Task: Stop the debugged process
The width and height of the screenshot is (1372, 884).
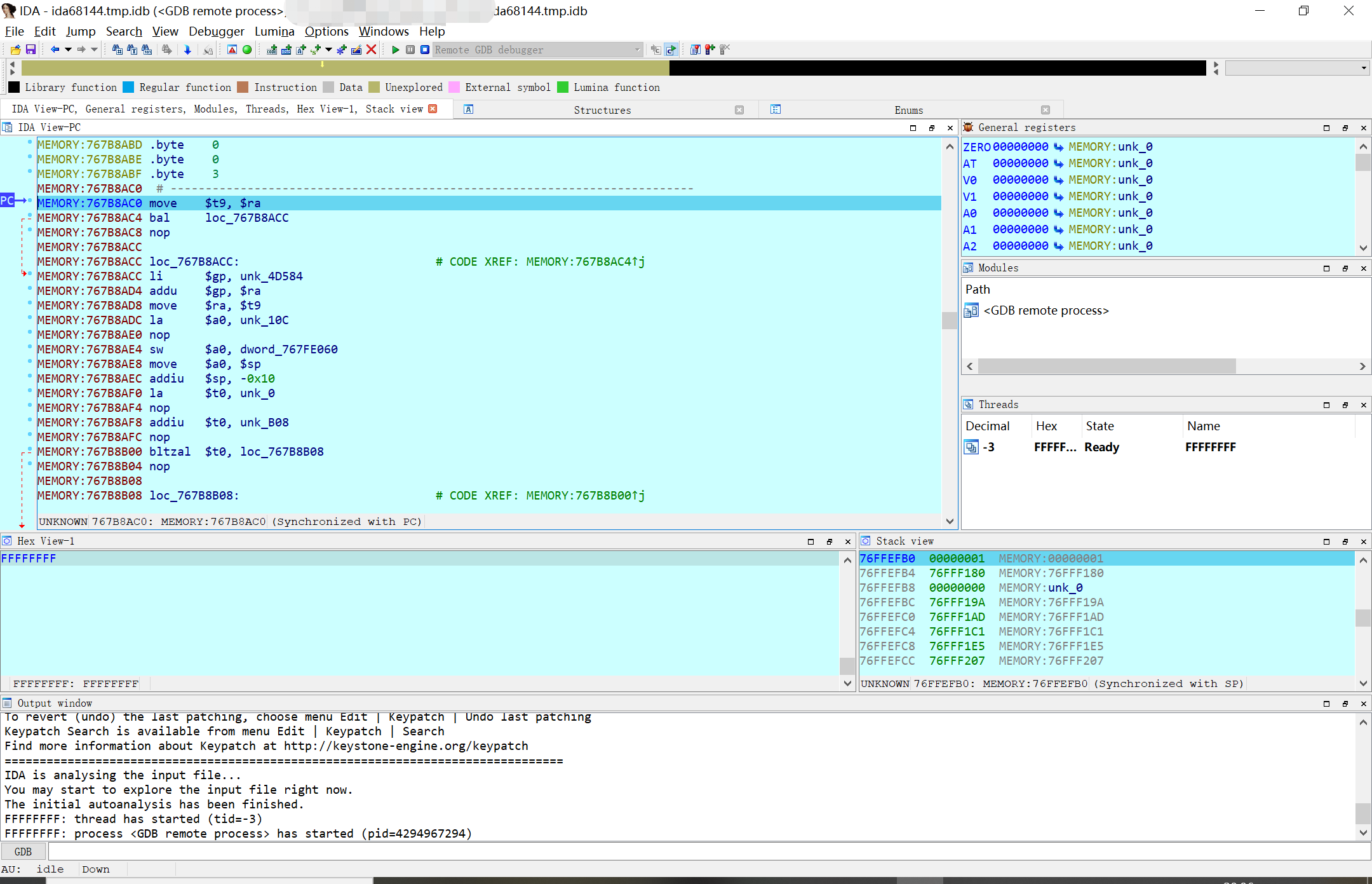Action: click(424, 49)
